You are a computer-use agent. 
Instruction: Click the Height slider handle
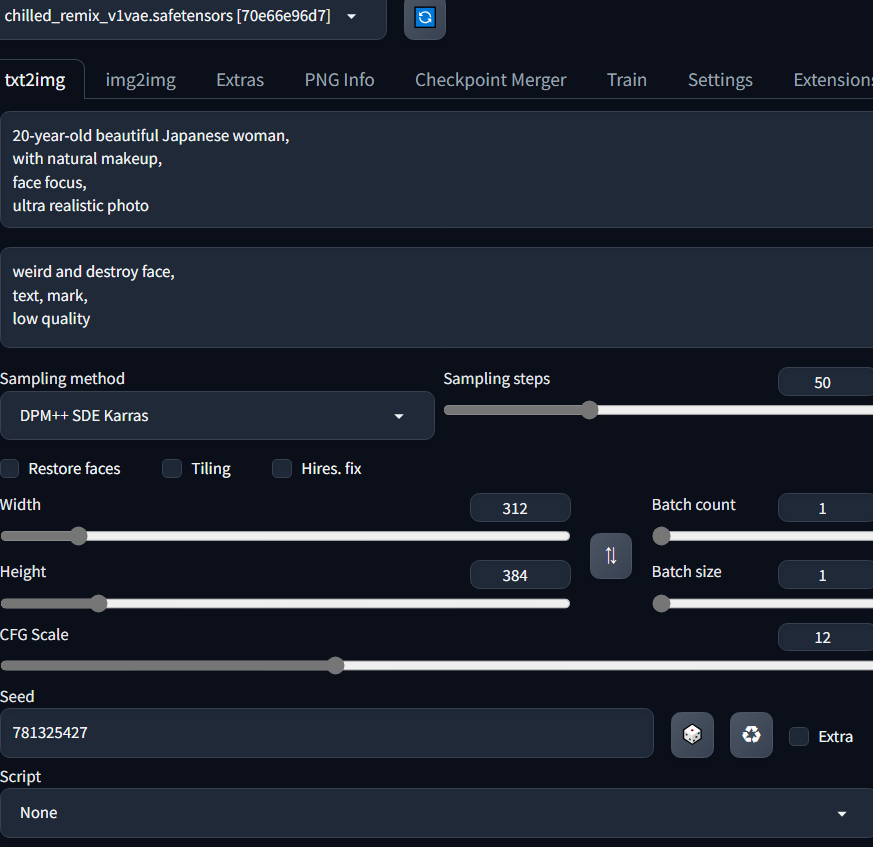coord(99,604)
